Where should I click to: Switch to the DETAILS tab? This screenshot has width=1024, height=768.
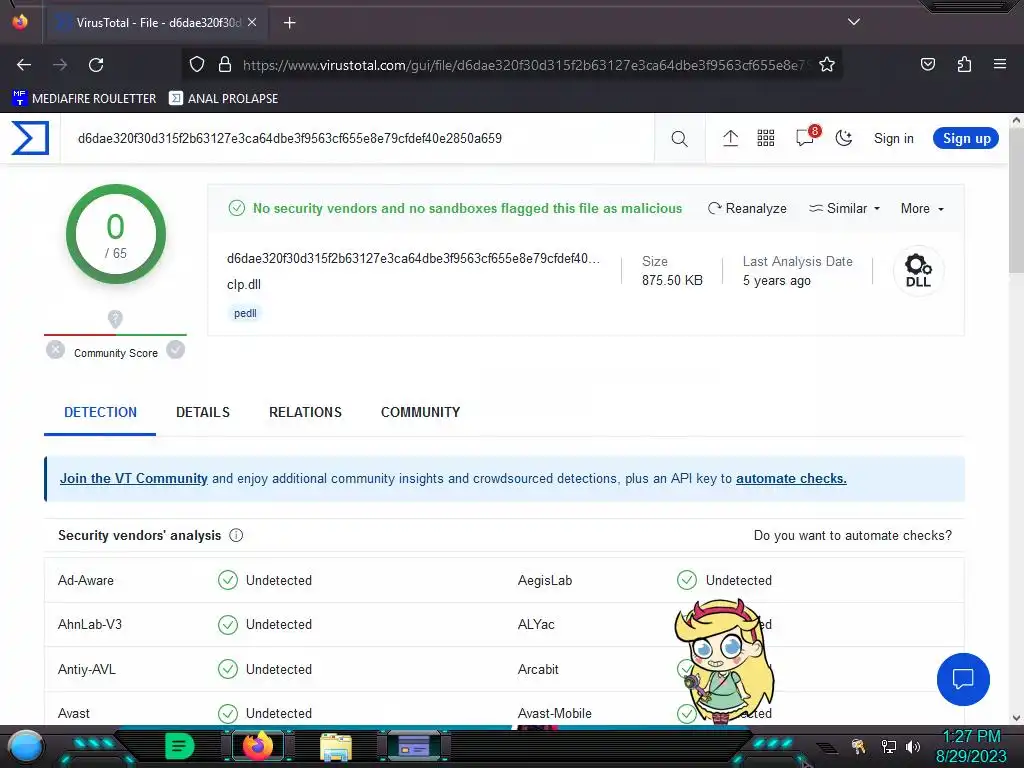(x=202, y=412)
